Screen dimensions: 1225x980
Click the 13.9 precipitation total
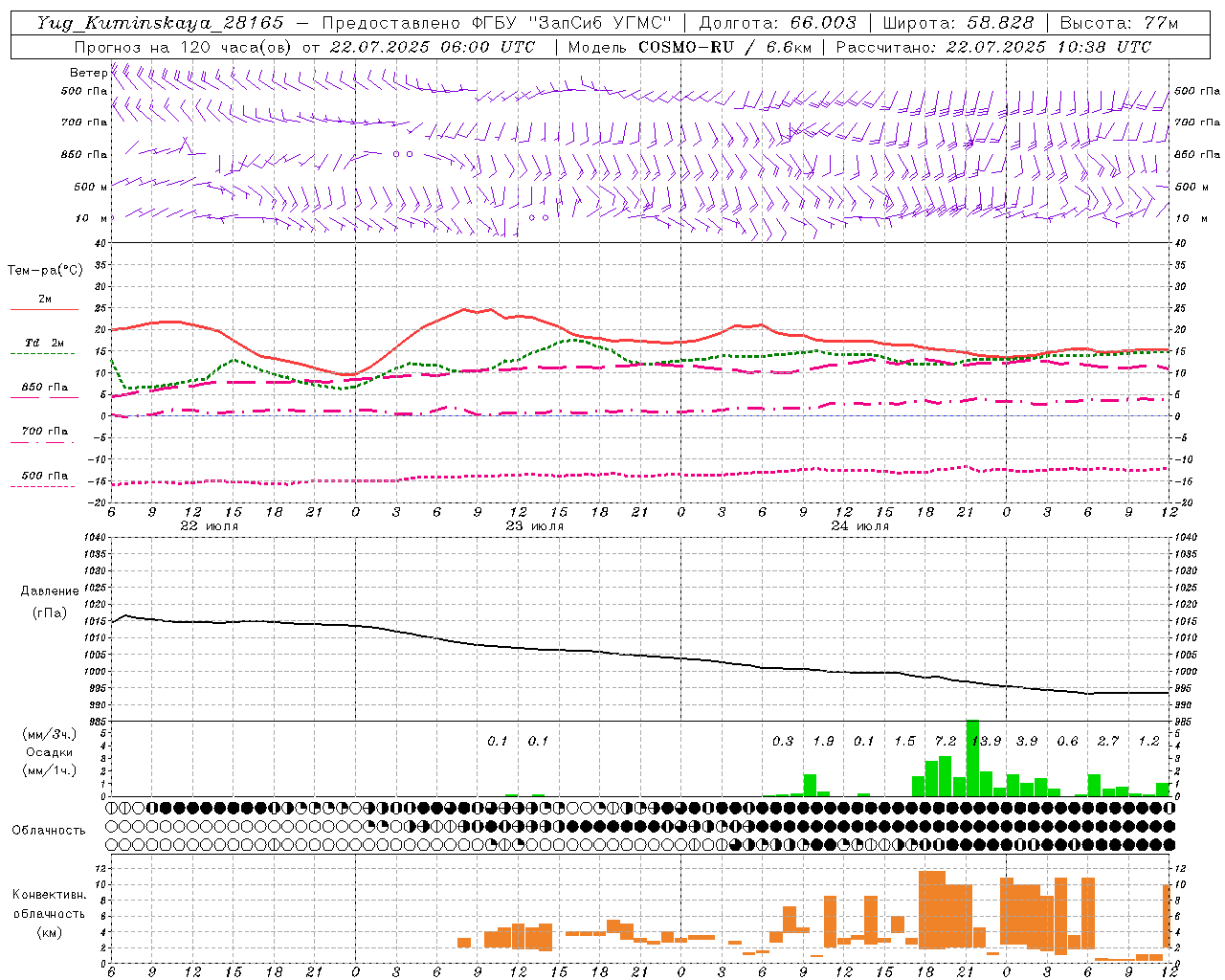click(986, 741)
